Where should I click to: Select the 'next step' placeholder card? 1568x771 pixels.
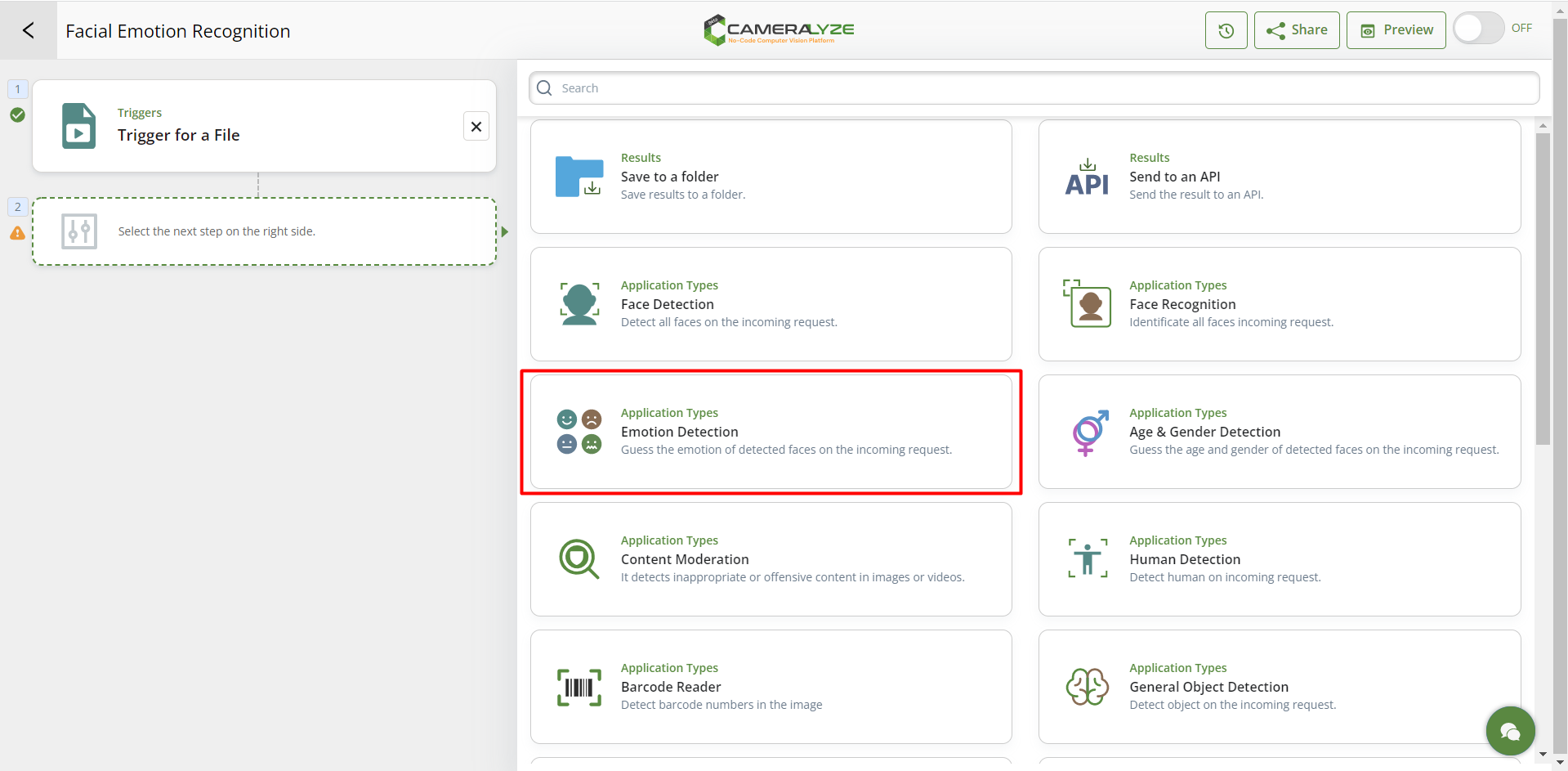click(x=264, y=231)
